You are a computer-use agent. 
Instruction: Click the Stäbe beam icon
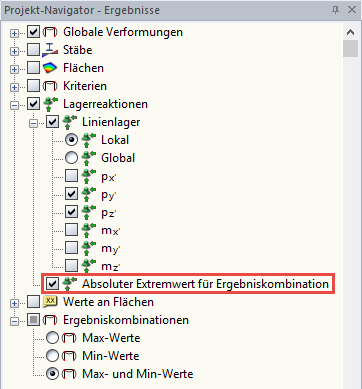[x=50, y=50]
